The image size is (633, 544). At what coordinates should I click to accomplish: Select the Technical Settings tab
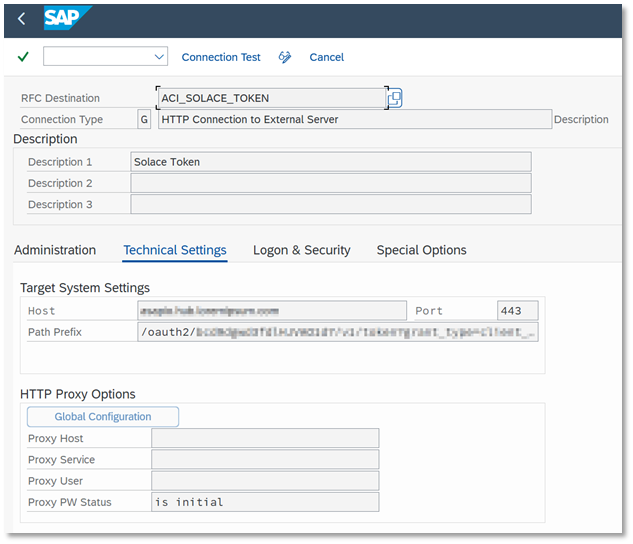[x=175, y=250]
